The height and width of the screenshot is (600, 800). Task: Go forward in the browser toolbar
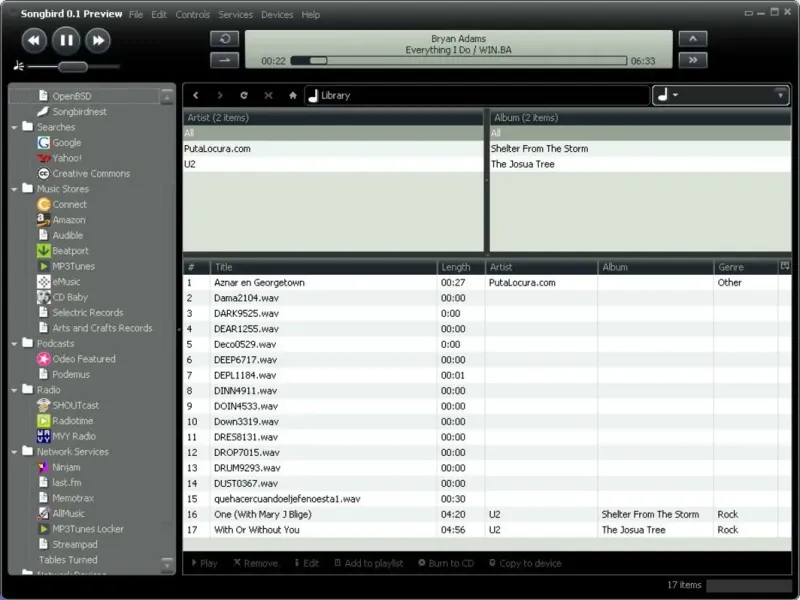click(220, 95)
